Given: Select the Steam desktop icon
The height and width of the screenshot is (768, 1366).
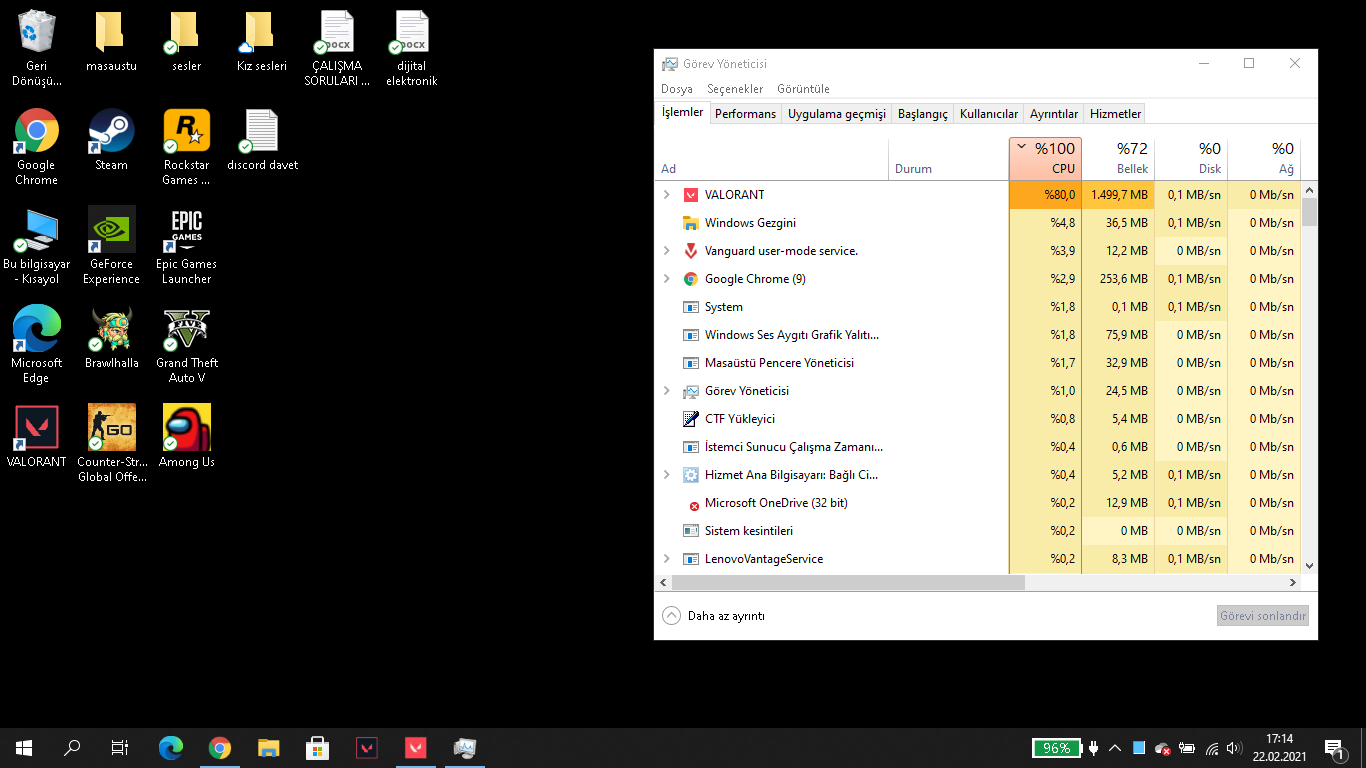Looking at the screenshot, I should (112, 140).
